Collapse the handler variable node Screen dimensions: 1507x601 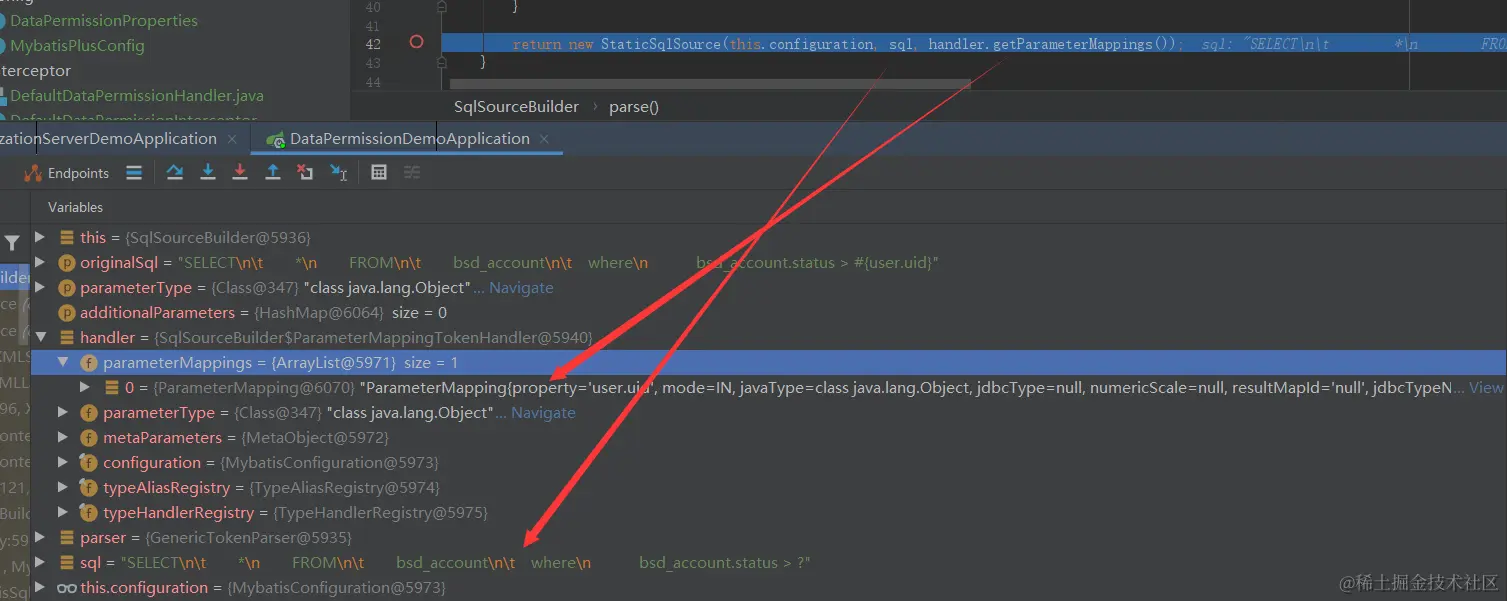(40, 337)
